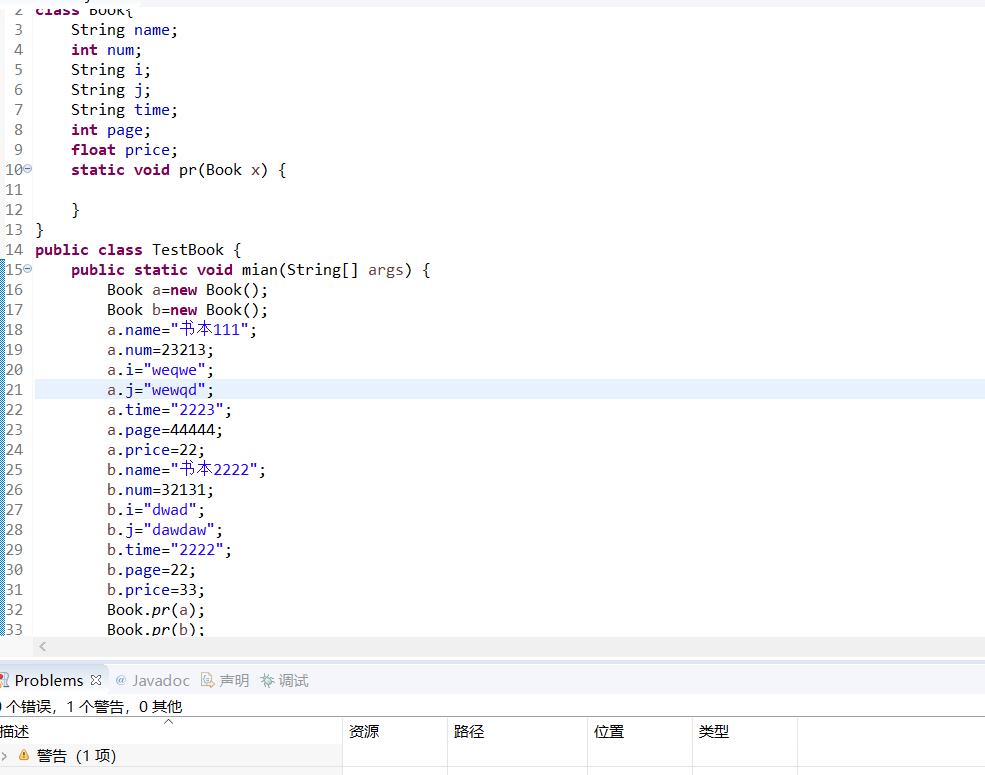The height and width of the screenshot is (775, 985).
Task: Click on 'public class TestBook {' line
Action: (x=138, y=250)
